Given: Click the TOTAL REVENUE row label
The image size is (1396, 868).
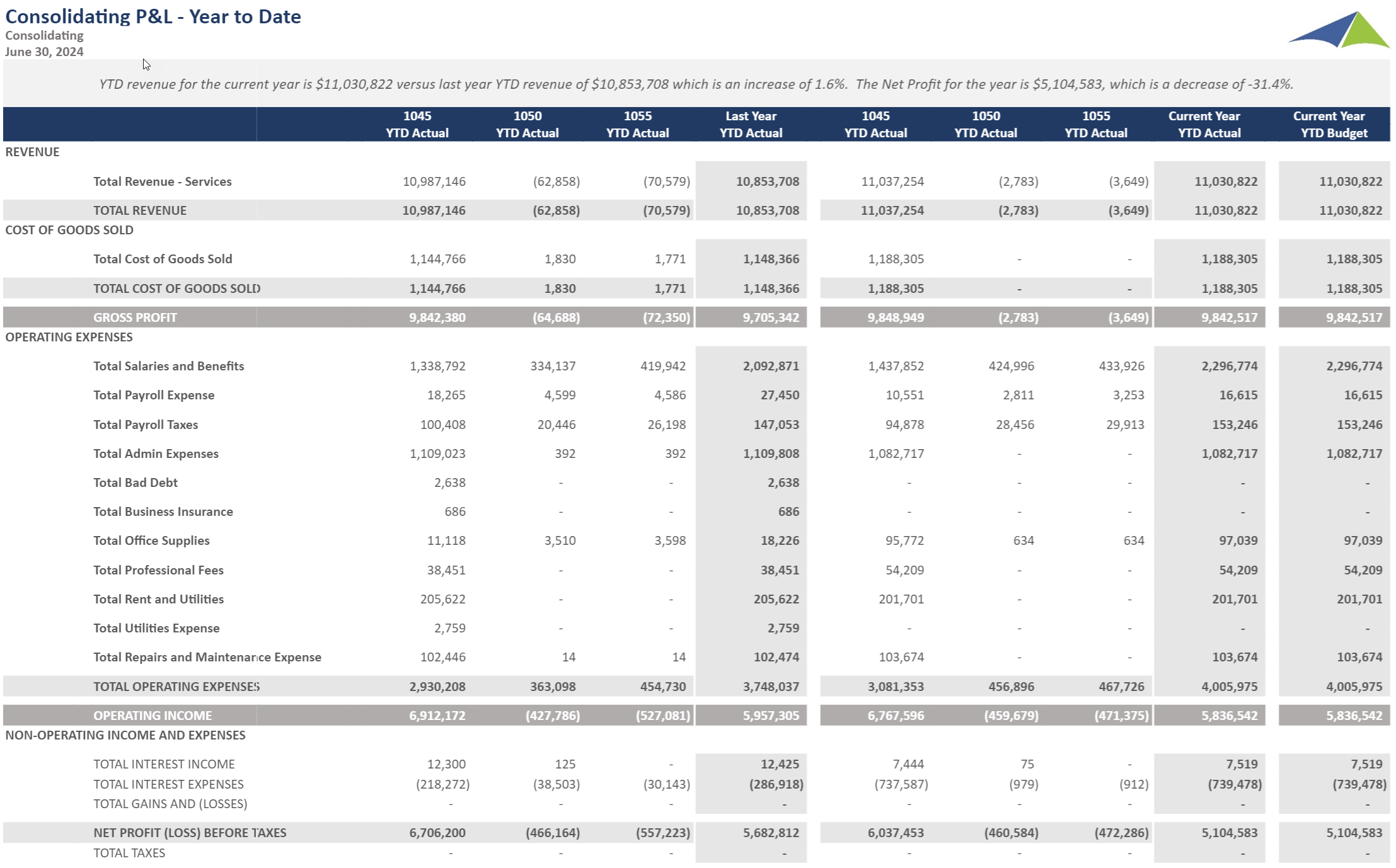Looking at the screenshot, I should click(140, 210).
